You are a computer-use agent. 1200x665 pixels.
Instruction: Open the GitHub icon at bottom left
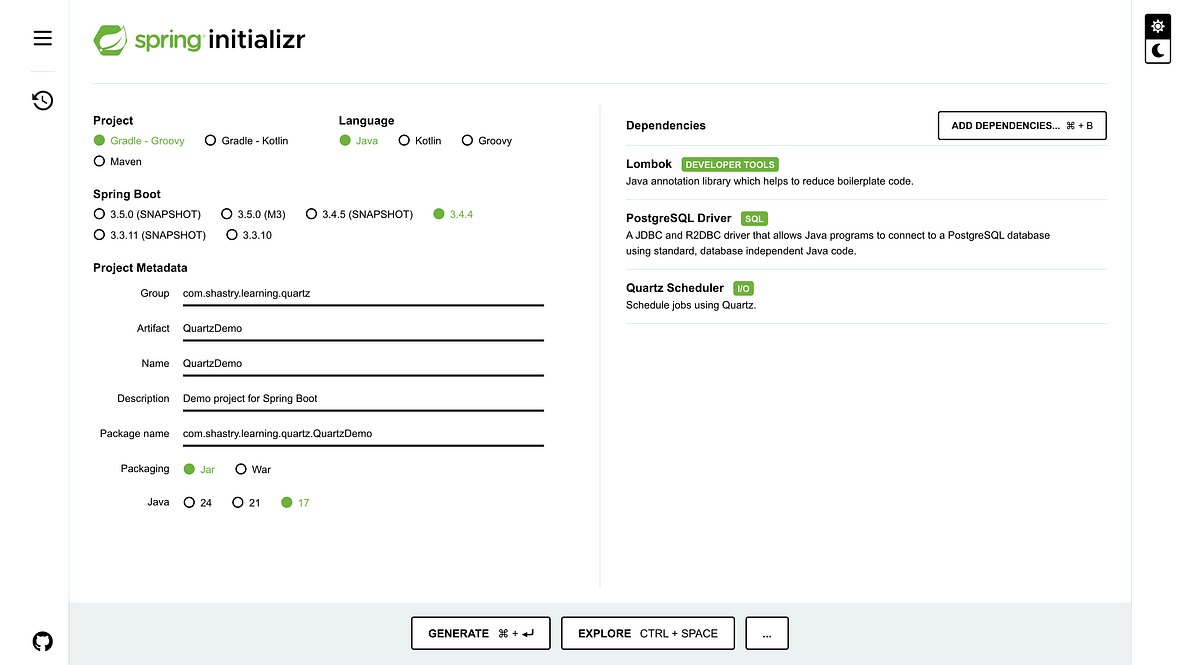point(42,641)
